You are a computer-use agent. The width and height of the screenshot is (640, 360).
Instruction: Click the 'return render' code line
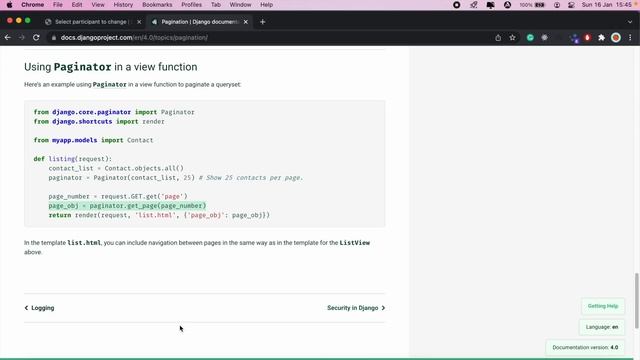(159, 215)
